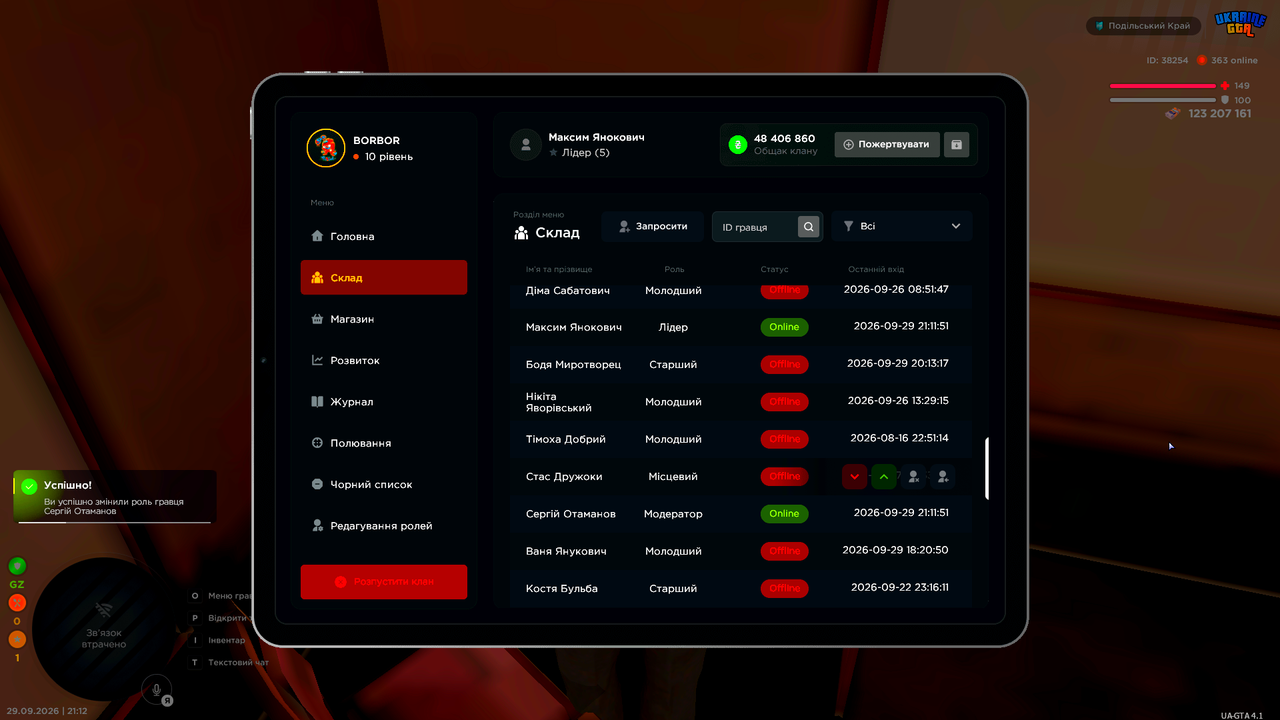
Task: Click the Тімоха Добрий member name
Action: pyautogui.click(x=566, y=439)
